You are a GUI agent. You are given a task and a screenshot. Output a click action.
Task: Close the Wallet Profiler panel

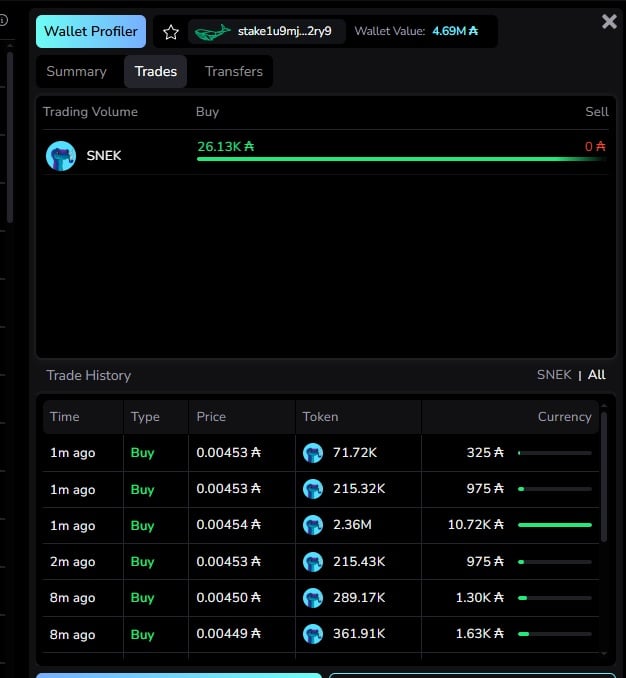tap(609, 21)
